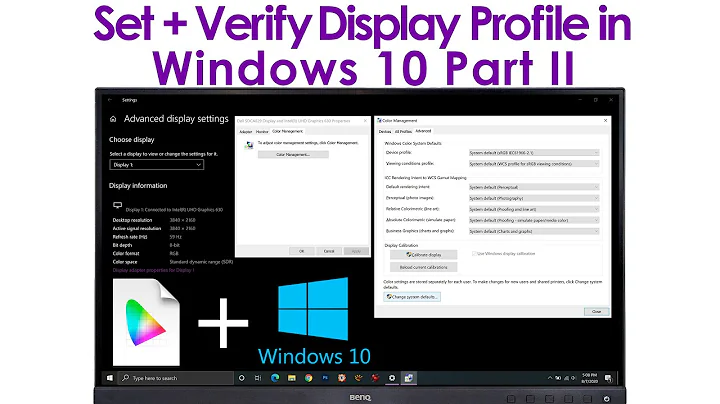Open Task View on the taskbar
Screen dimensions: 720x404
[x=258, y=378]
